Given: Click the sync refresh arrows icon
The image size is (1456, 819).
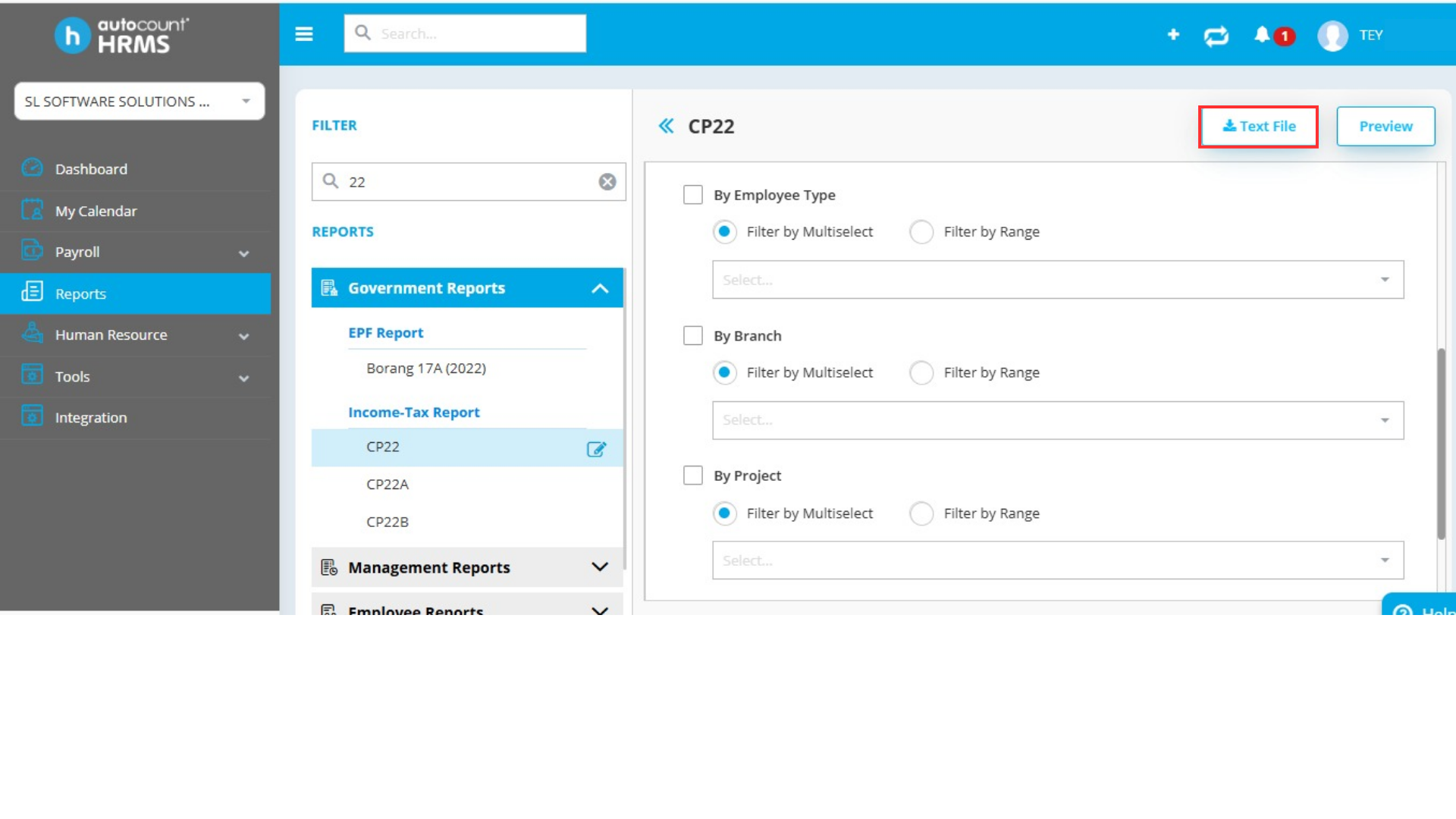Looking at the screenshot, I should coord(1216,36).
